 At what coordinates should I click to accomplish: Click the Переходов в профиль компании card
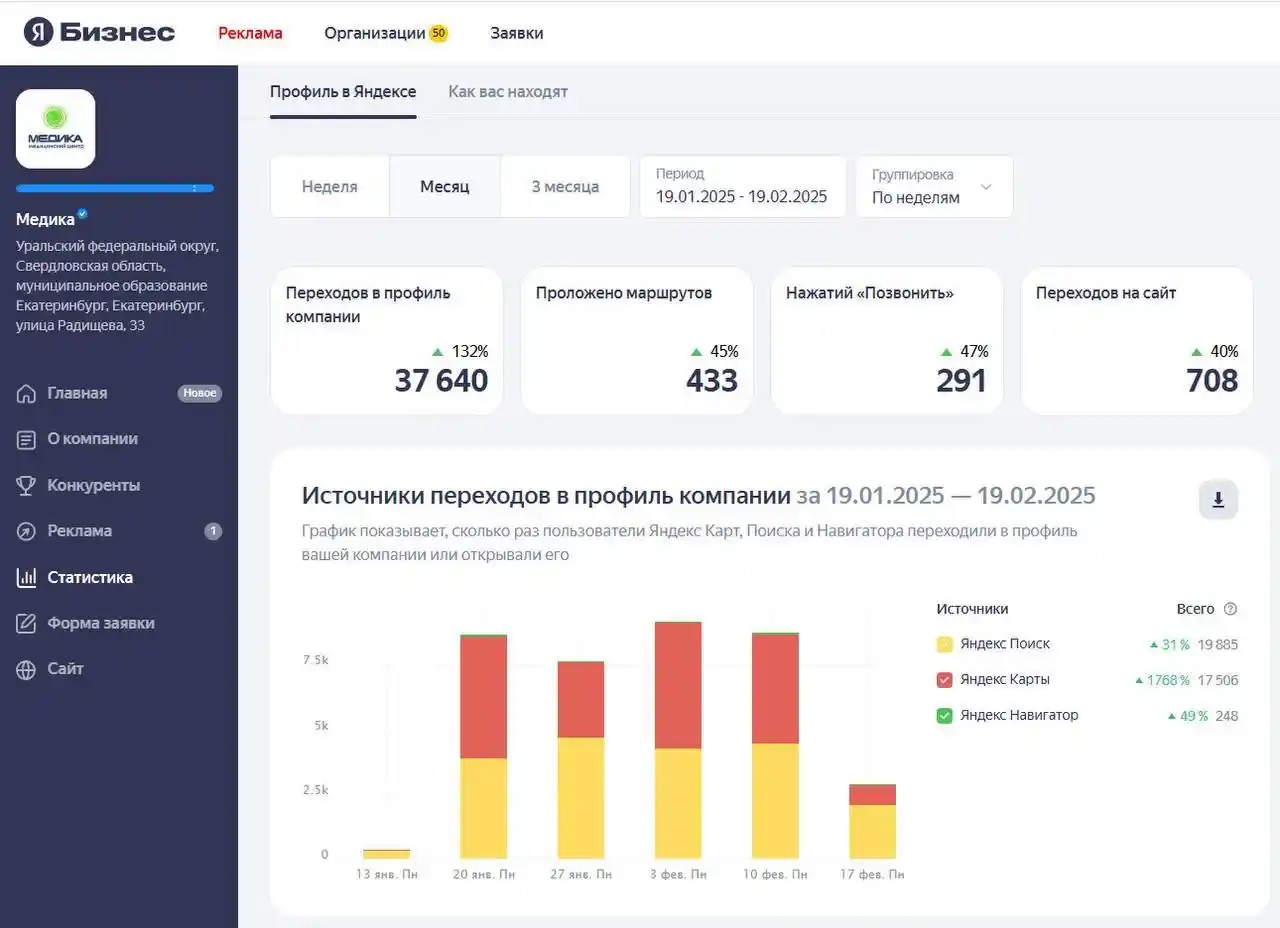point(387,340)
